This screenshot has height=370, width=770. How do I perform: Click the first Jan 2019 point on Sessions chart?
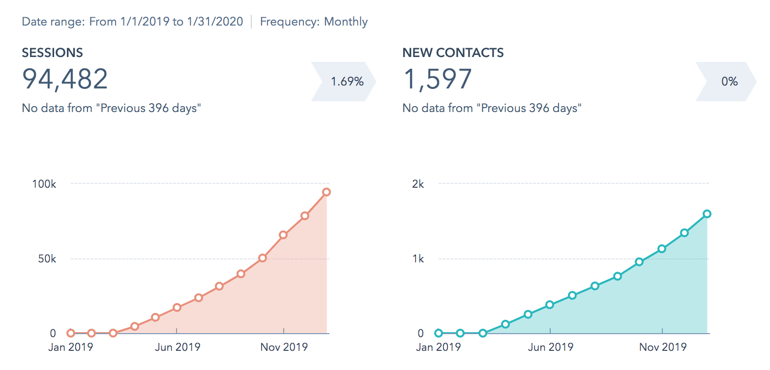click(x=70, y=333)
